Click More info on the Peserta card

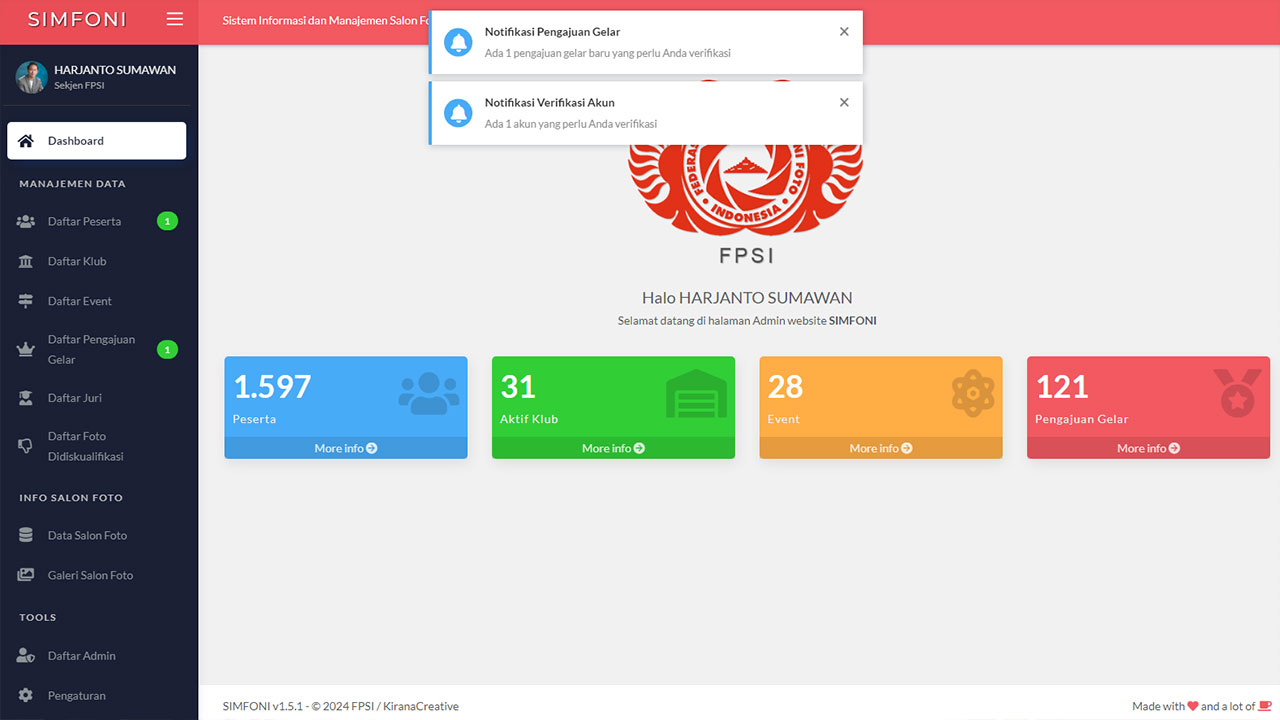(345, 448)
